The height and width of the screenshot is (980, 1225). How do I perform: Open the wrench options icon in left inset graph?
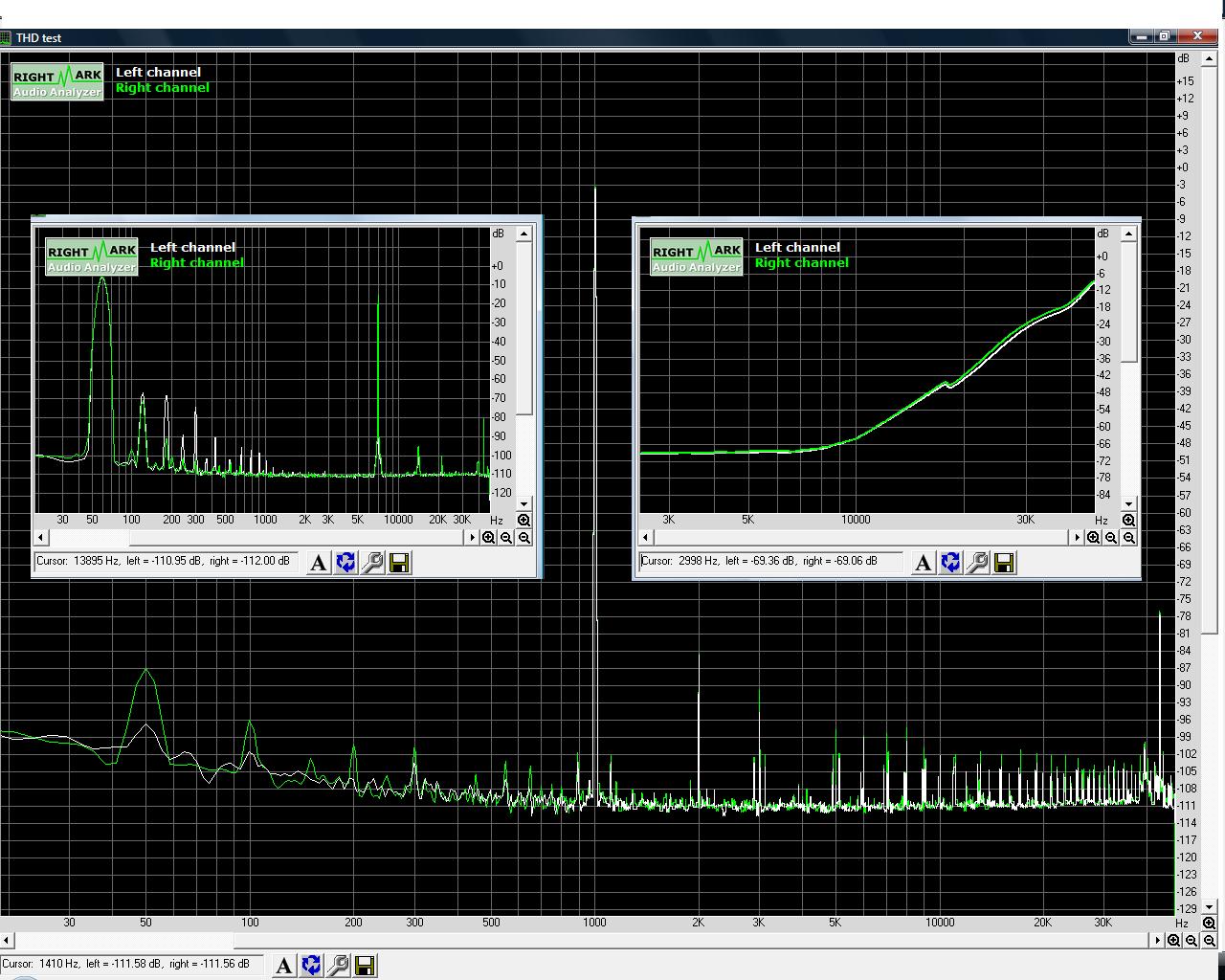click(x=372, y=563)
